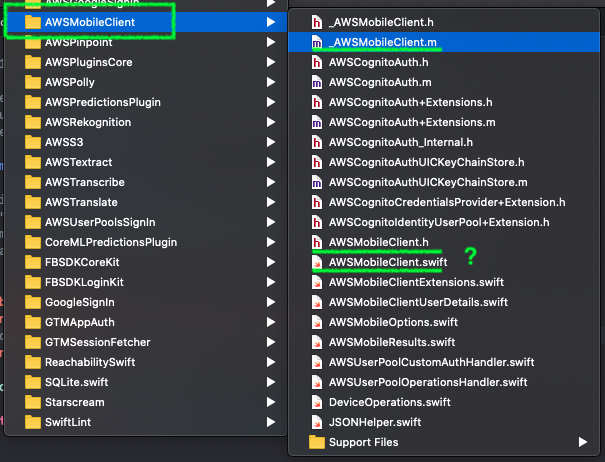The height and width of the screenshot is (462, 605).
Task: Click the AWSCognitoAuth+Extensions.h header icon
Action: (x=317, y=102)
